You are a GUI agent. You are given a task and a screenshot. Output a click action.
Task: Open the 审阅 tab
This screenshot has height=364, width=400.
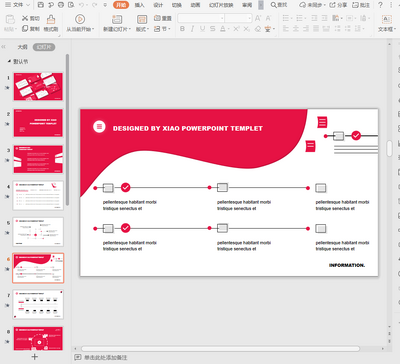coord(247,5)
